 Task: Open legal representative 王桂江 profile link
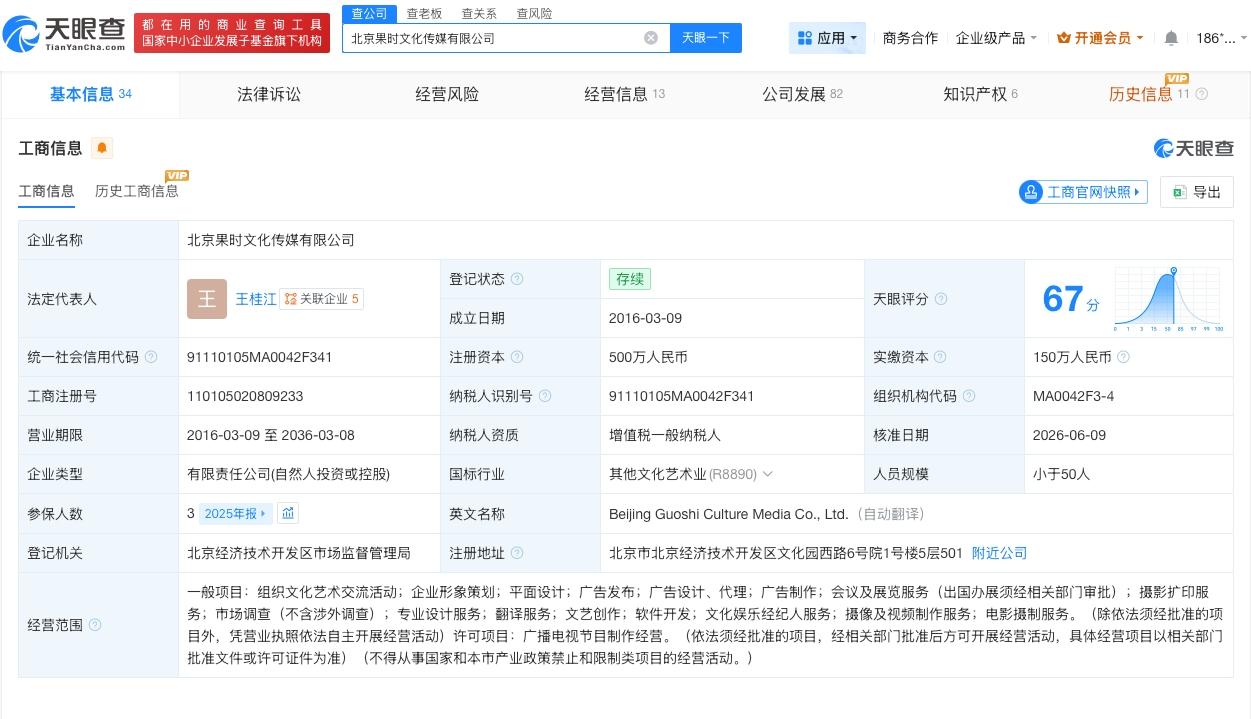point(256,299)
